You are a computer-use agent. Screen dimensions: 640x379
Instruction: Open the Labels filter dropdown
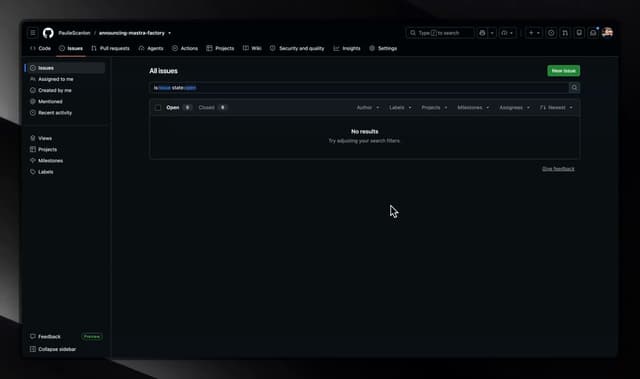click(x=400, y=108)
